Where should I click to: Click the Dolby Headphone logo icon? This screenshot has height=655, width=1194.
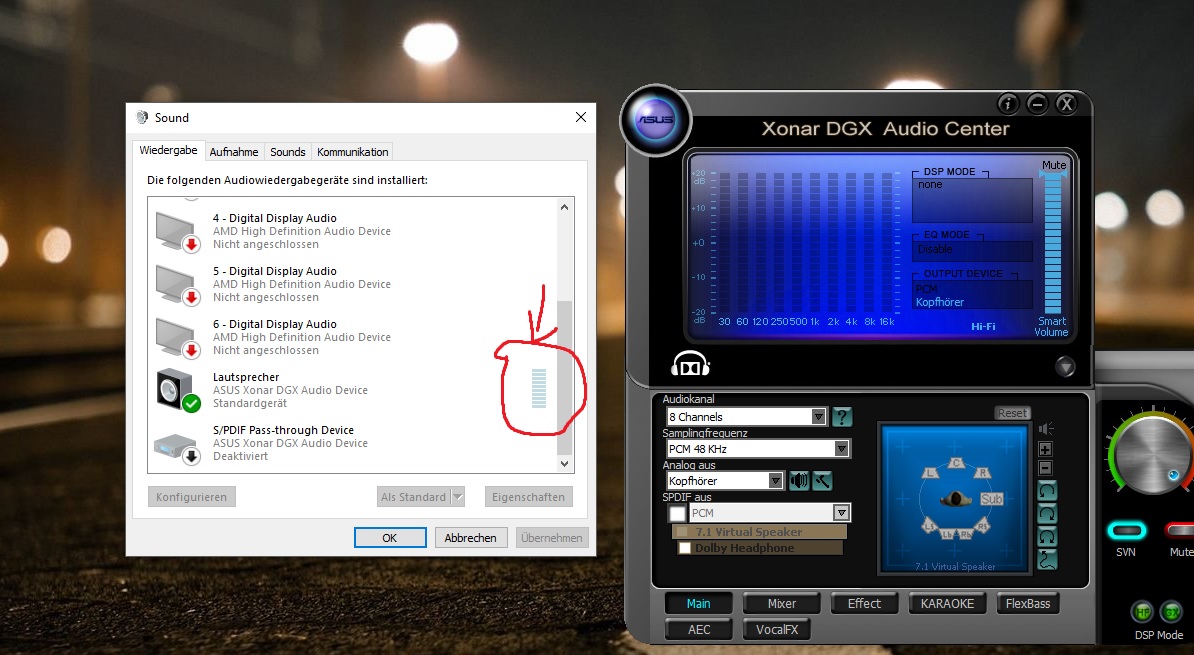pyautogui.click(x=690, y=364)
